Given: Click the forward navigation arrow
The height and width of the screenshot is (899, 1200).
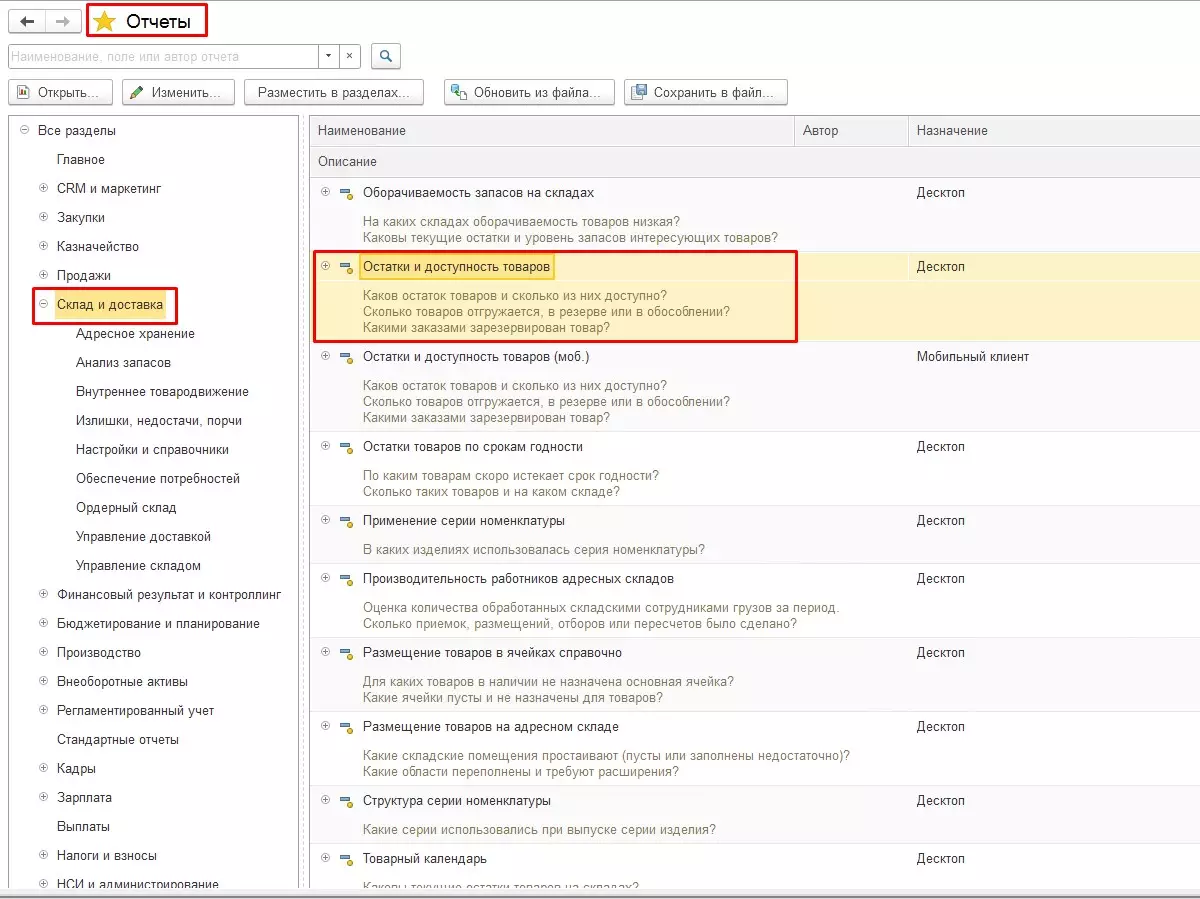Looking at the screenshot, I should (62, 21).
